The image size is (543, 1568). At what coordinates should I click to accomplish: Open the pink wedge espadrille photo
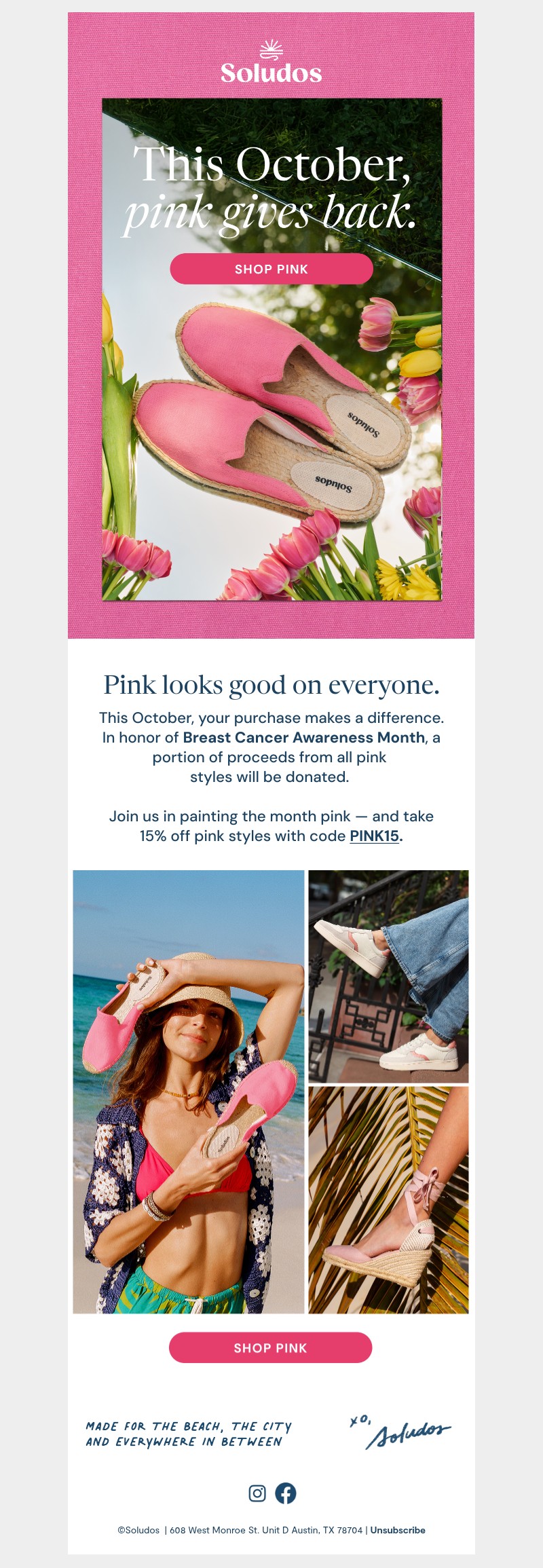click(x=388, y=1200)
